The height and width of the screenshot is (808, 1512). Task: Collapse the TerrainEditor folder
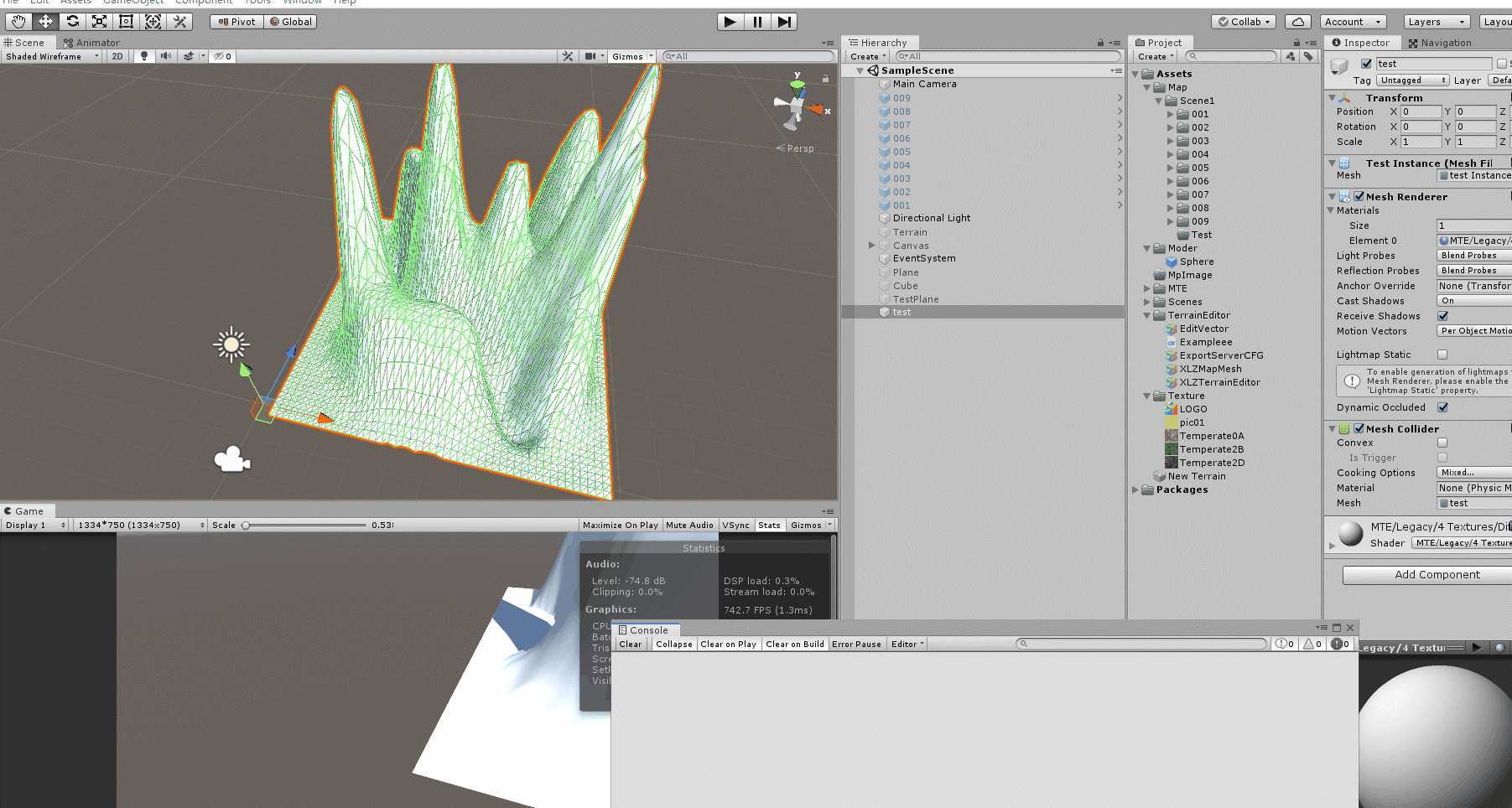(x=1147, y=315)
